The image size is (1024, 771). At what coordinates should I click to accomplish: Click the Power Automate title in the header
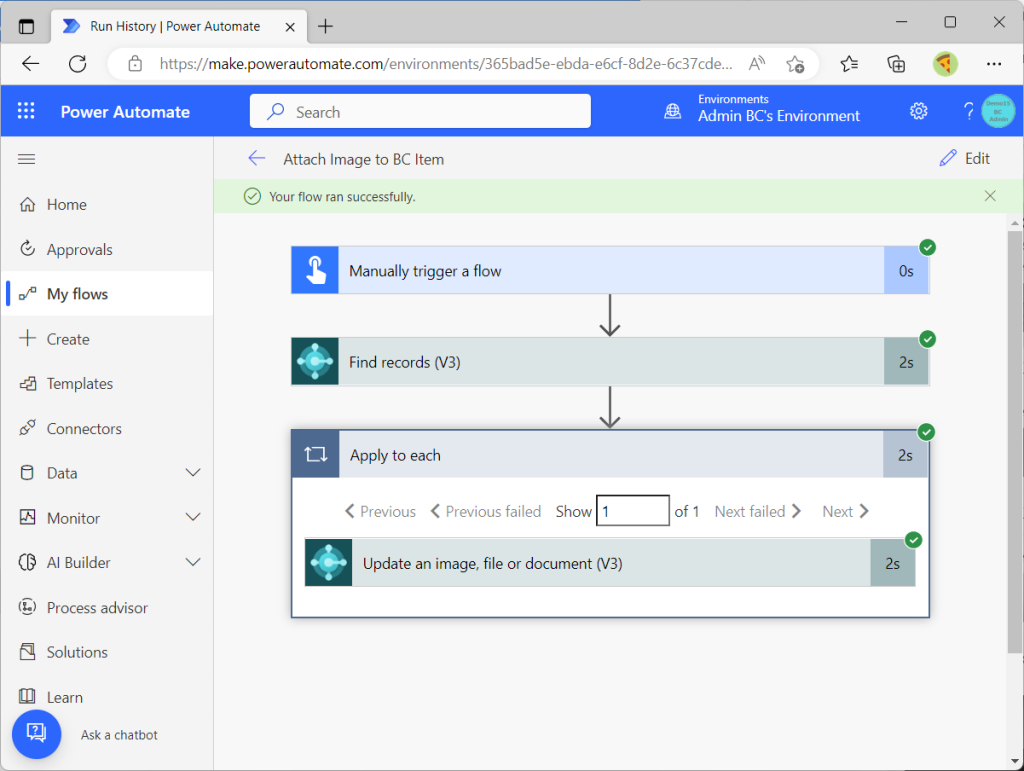(x=125, y=112)
